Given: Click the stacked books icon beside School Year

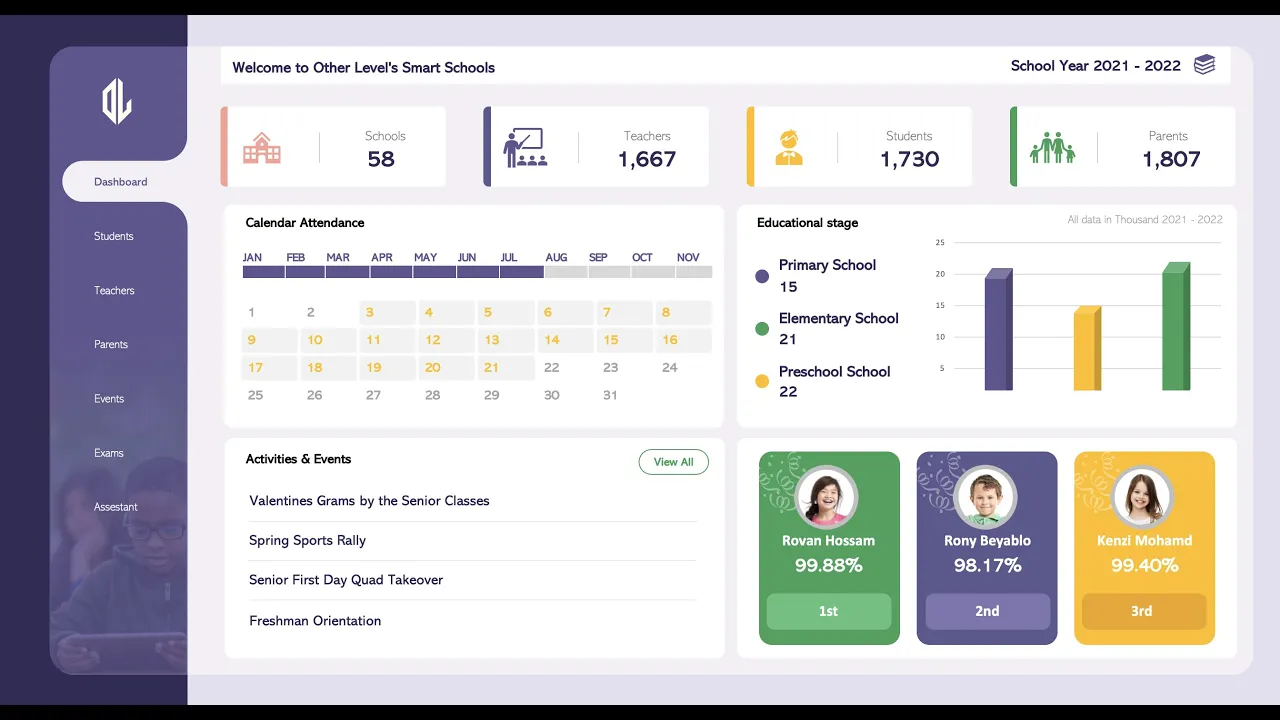Looking at the screenshot, I should click(1205, 65).
